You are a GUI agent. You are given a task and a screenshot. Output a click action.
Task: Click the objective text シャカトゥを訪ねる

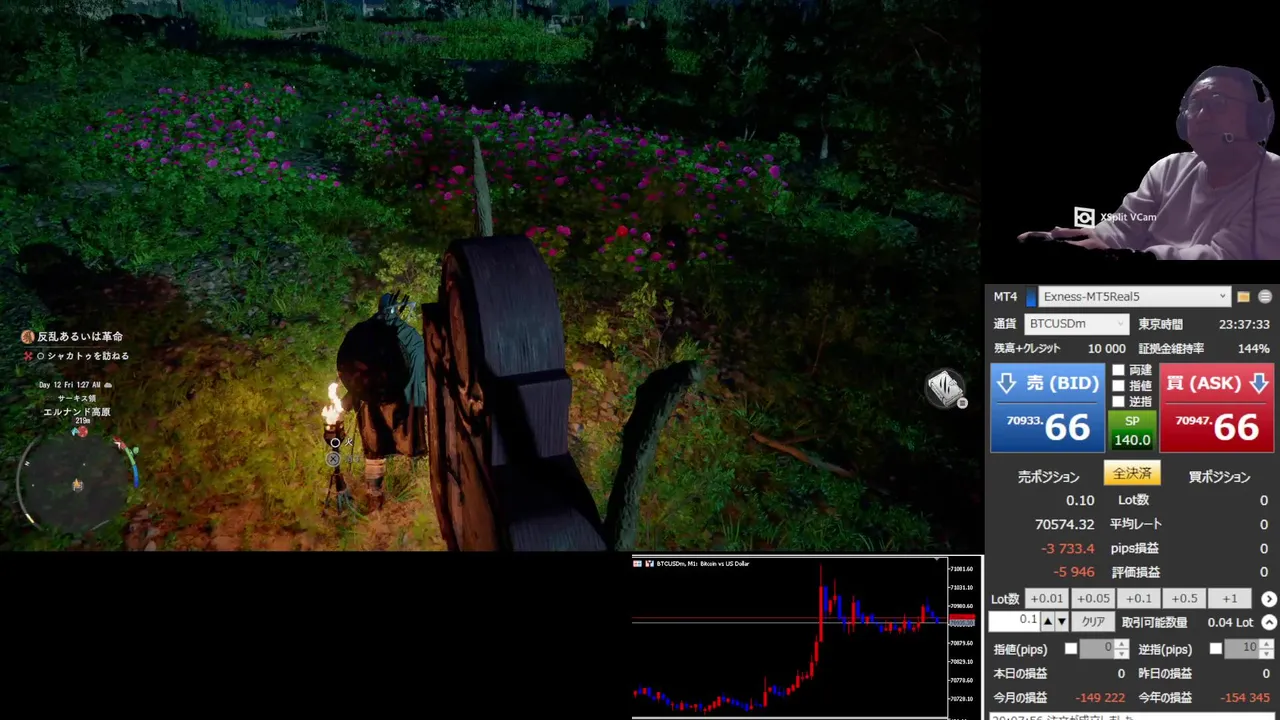click(x=88, y=356)
